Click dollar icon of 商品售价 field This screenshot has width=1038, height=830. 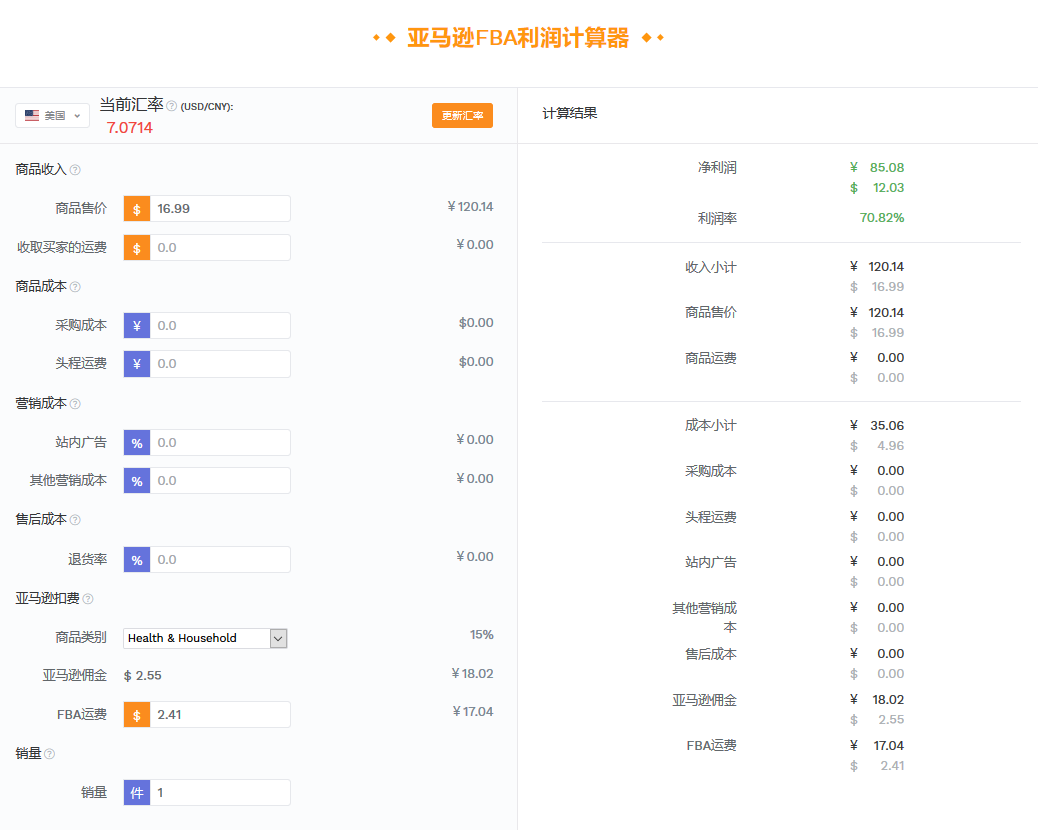tap(137, 208)
